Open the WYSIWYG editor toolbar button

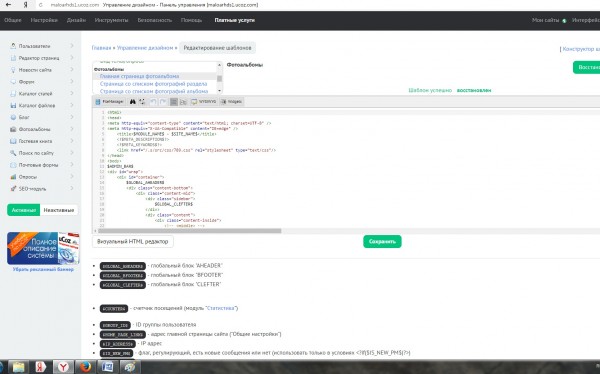tap(204, 102)
